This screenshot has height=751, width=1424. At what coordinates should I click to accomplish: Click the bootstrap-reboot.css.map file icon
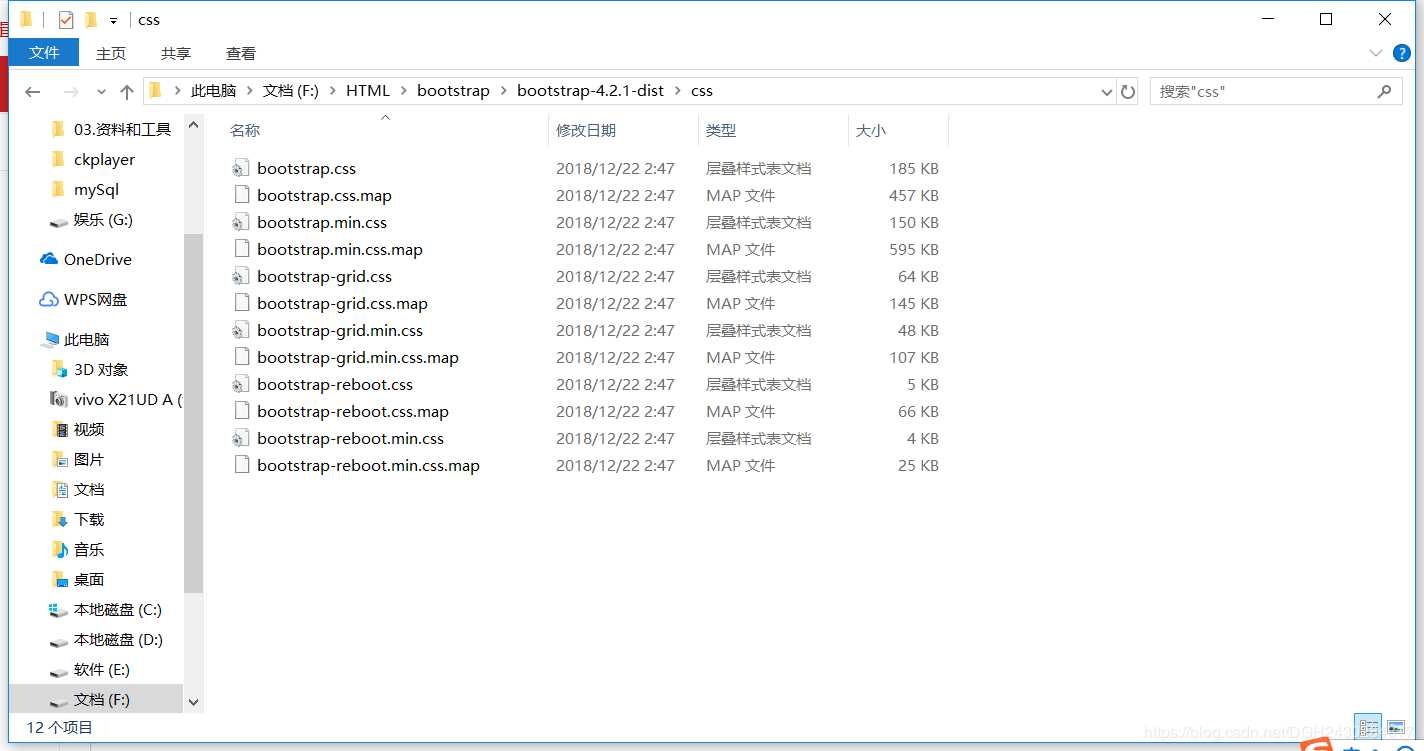pos(240,411)
